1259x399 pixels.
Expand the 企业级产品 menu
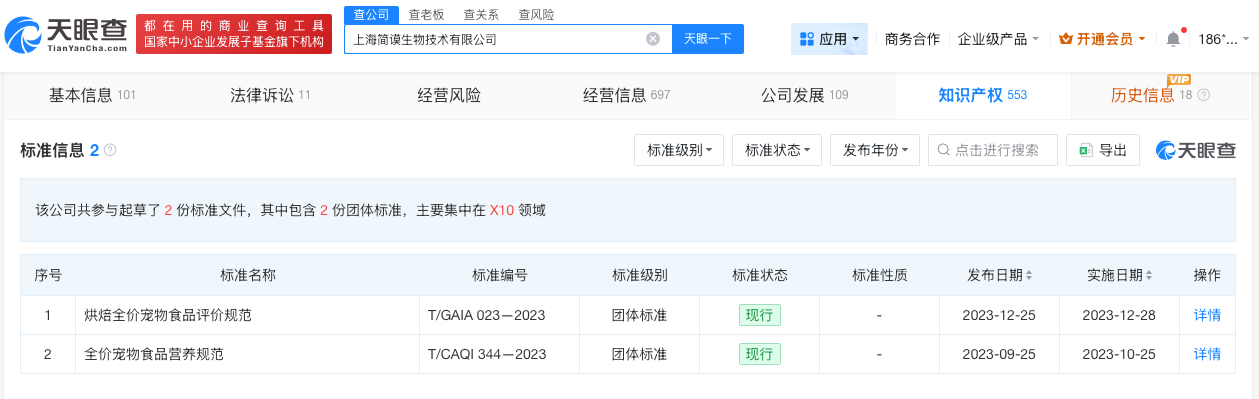(x=998, y=39)
